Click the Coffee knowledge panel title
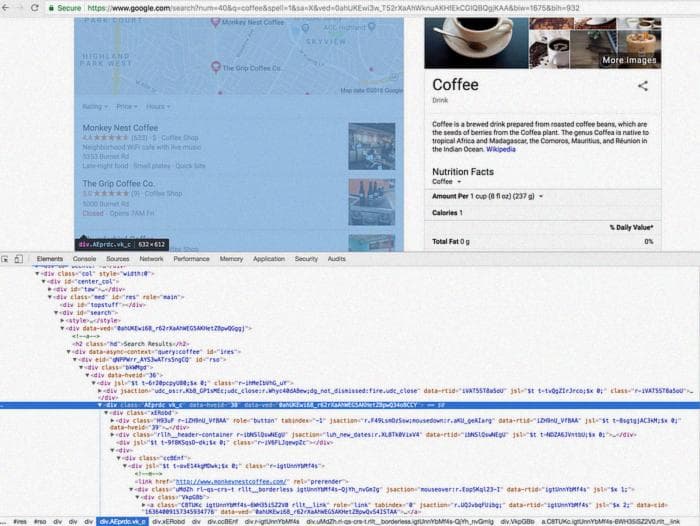 pyautogui.click(x=455, y=85)
